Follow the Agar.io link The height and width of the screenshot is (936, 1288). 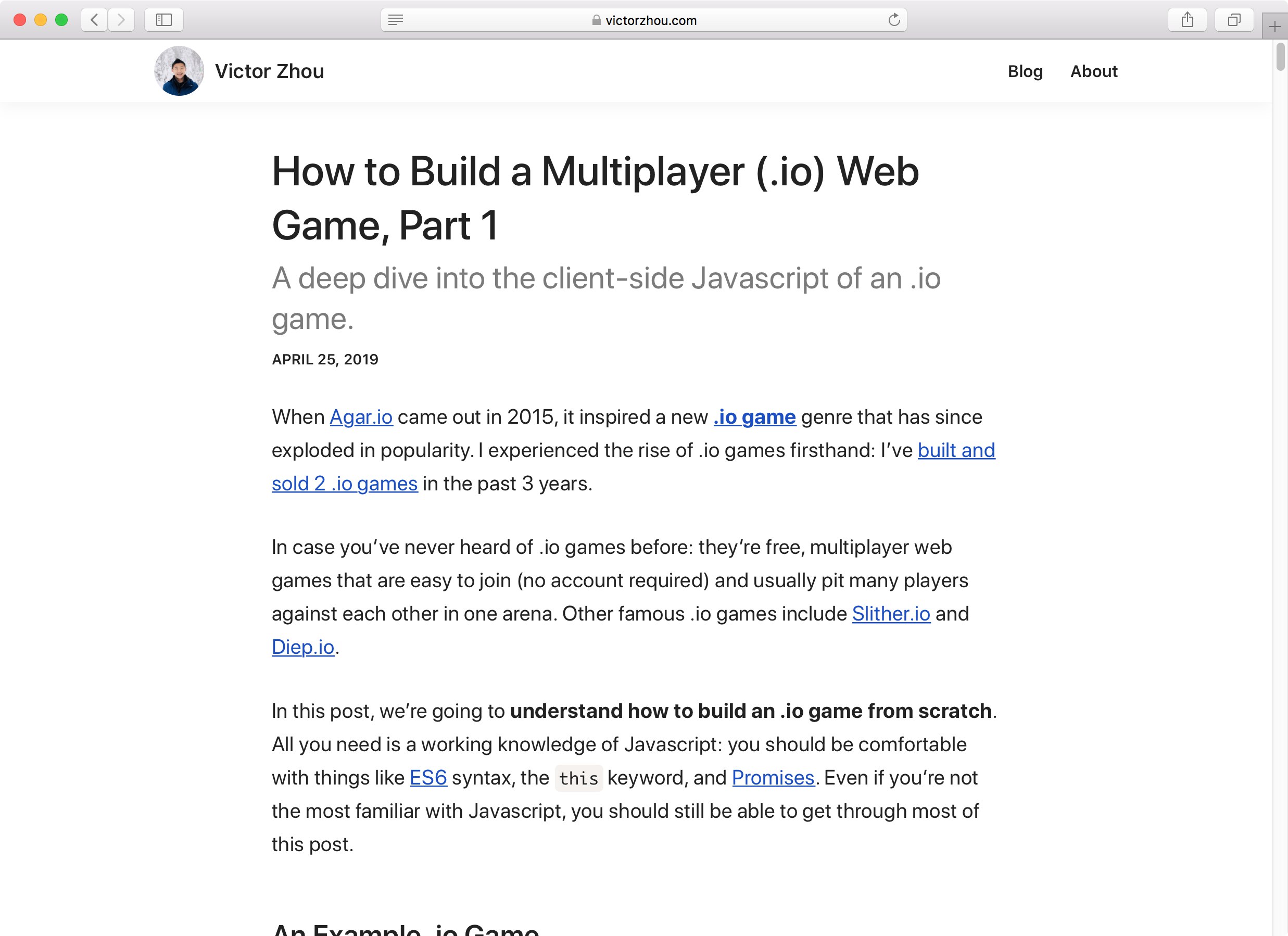tap(361, 417)
